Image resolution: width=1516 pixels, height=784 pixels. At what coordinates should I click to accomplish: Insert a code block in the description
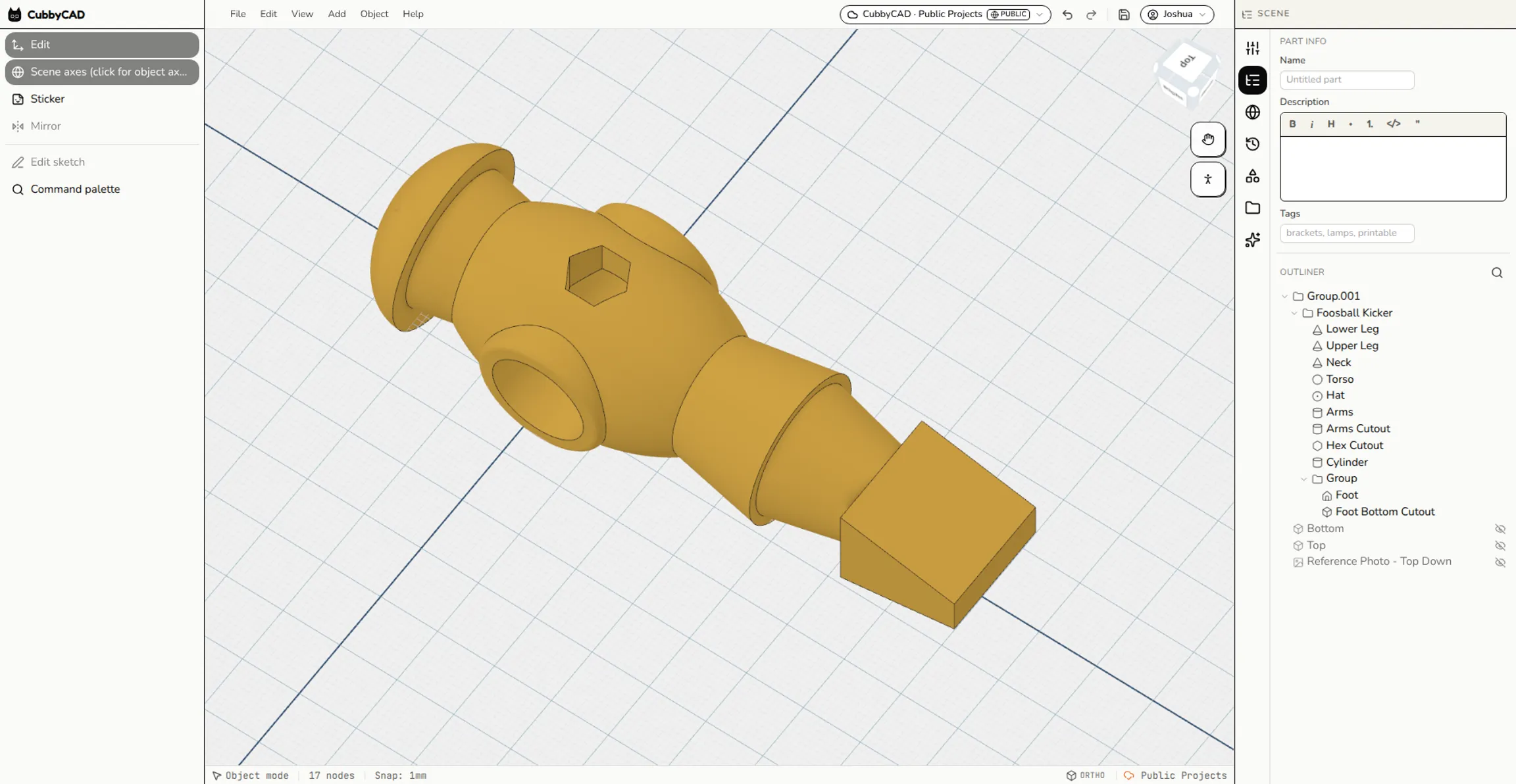1394,124
